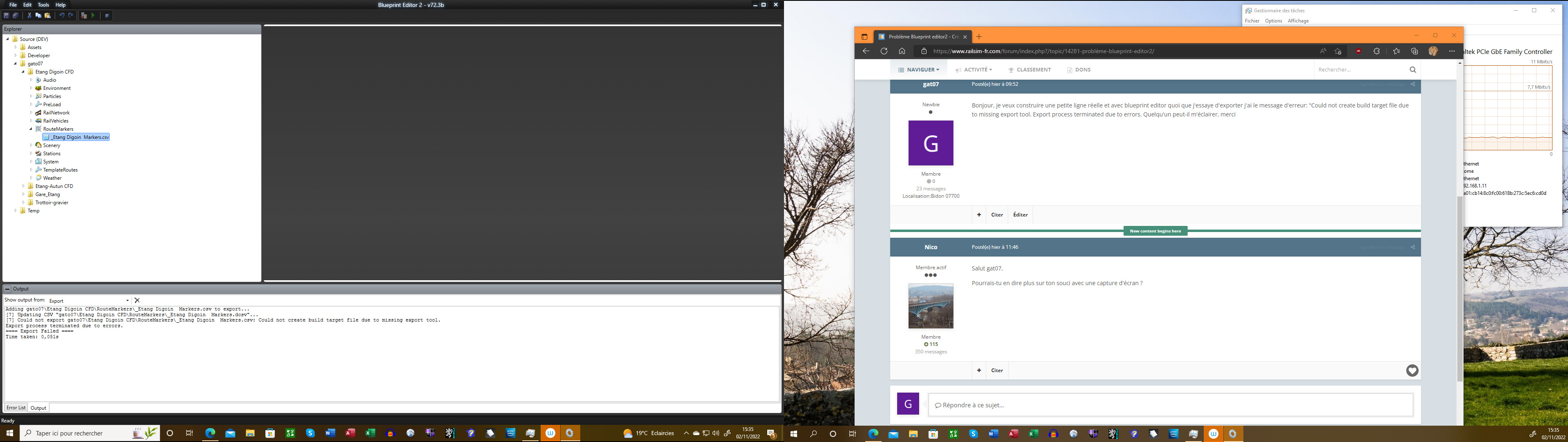The height and width of the screenshot is (442, 1568).
Task: Click browser Back arrow in Edge
Action: pyautogui.click(x=866, y=51)
